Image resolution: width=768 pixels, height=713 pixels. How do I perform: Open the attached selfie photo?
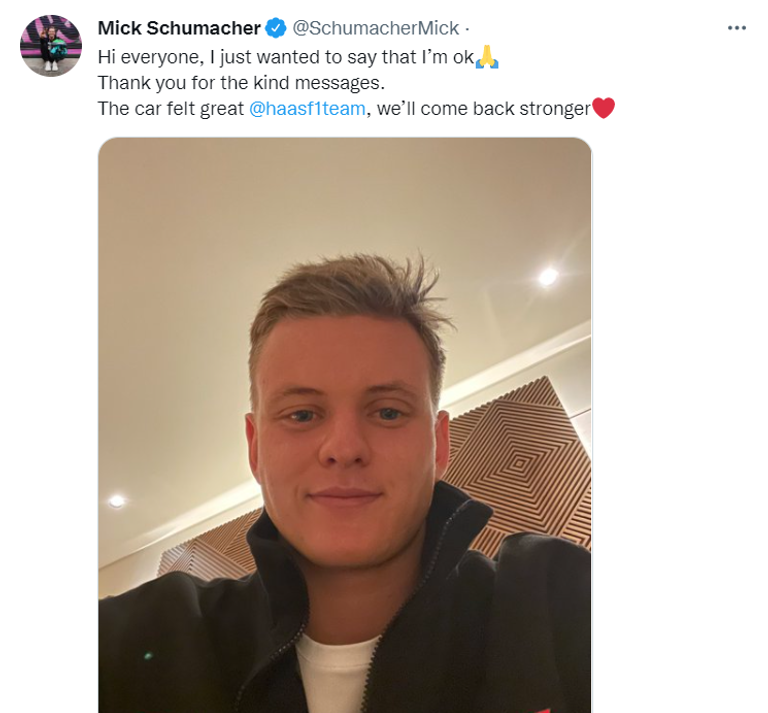[344, 425]
